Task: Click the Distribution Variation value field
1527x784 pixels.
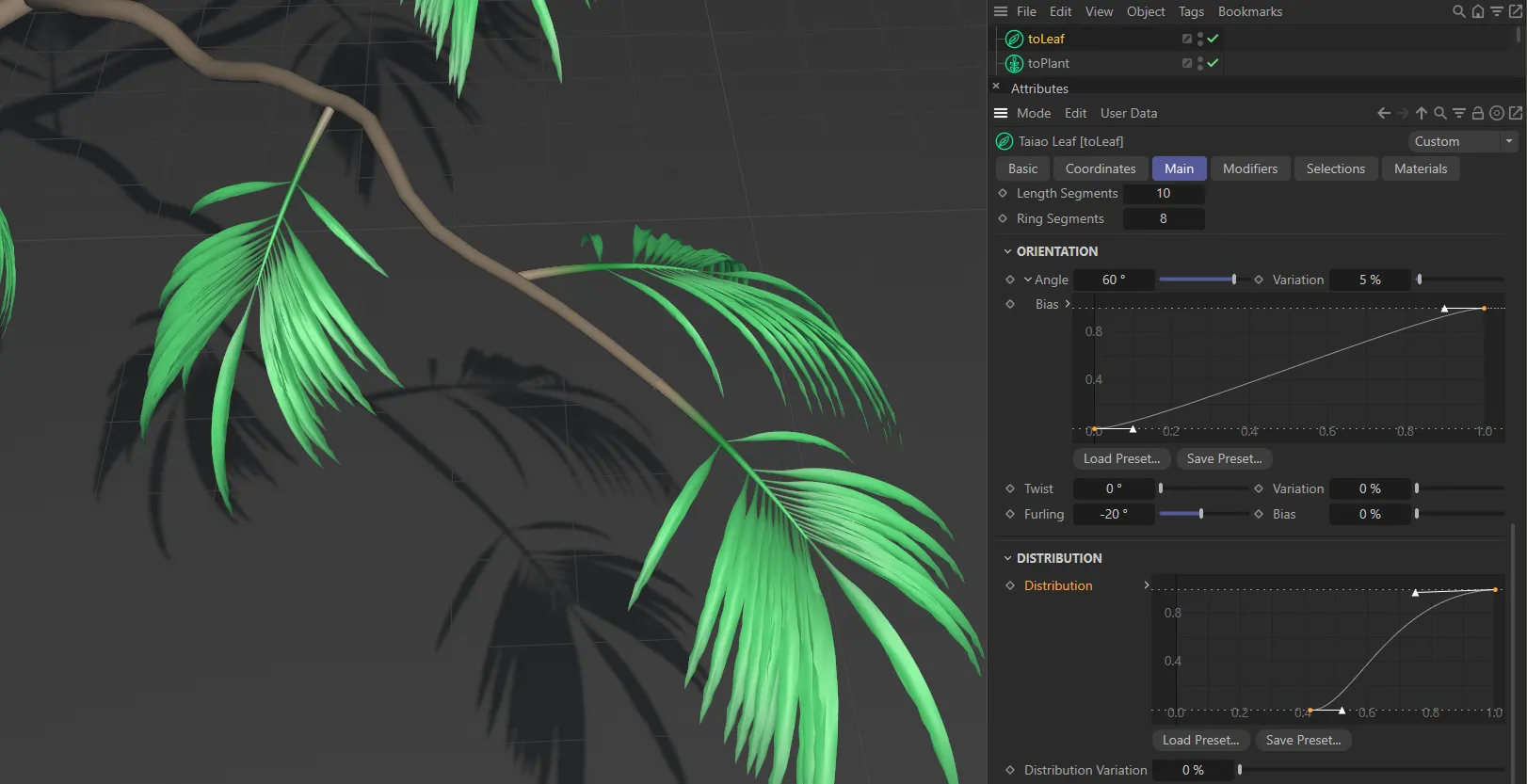Action: tap(1193, 770)
